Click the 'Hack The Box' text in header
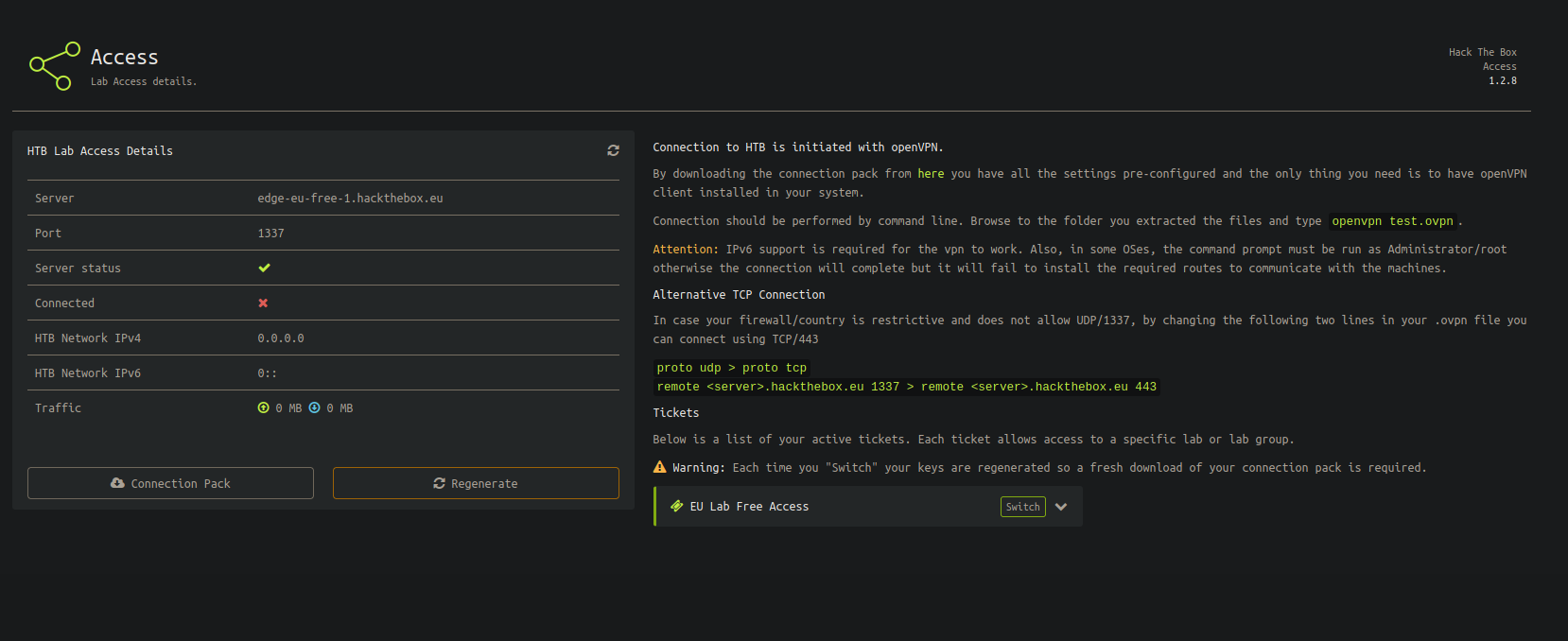 [x=1483, y=53]
